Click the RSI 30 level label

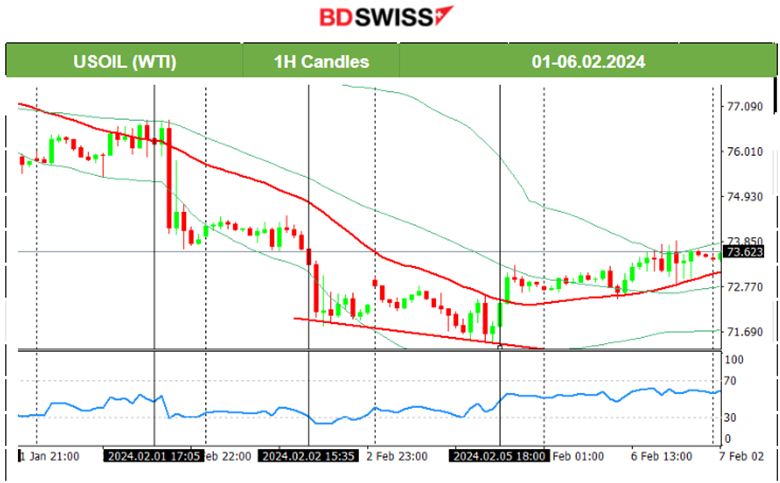click(x=732, y=417)
